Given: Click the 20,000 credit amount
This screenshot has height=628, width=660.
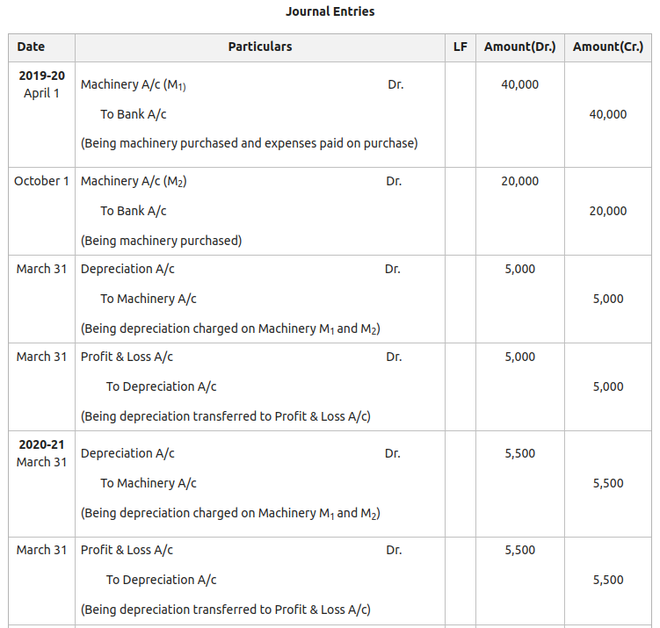Looking at the screenshot, I should 608,211.
